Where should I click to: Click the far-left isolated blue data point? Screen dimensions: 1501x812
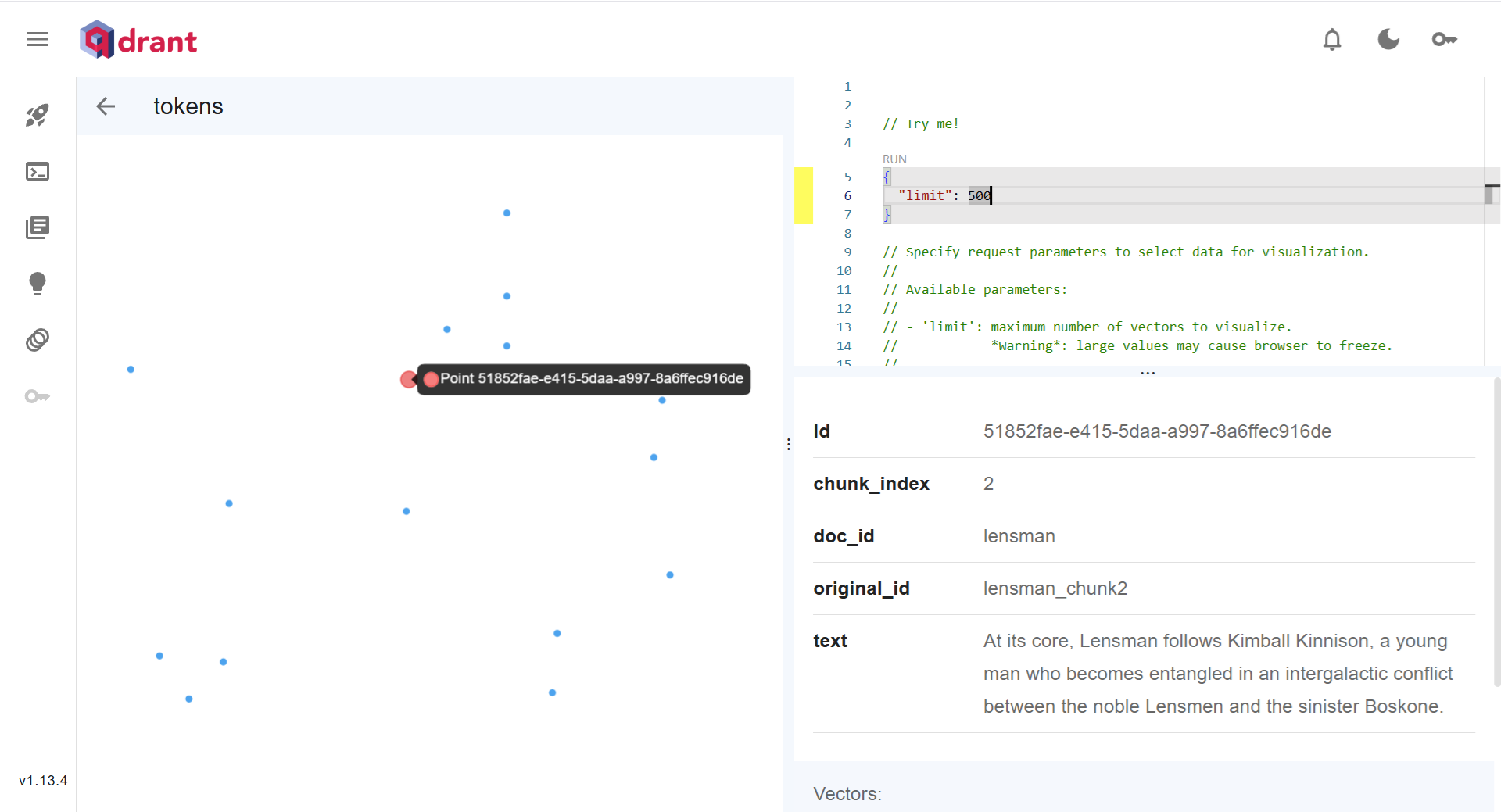point(131,369)
